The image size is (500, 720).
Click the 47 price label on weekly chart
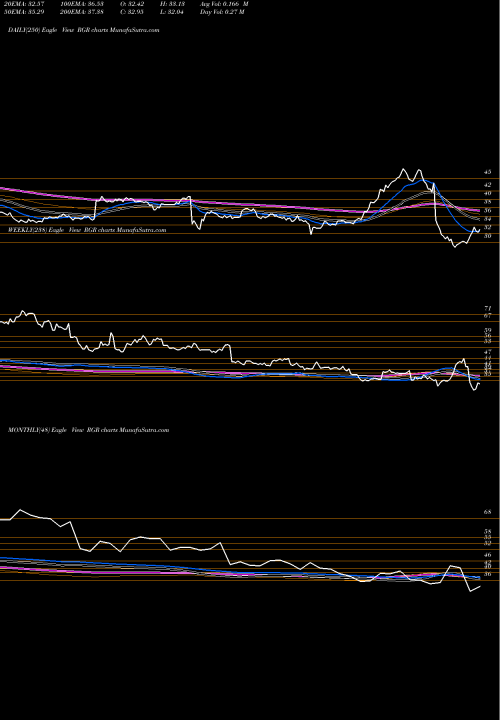tap(488, 351)
